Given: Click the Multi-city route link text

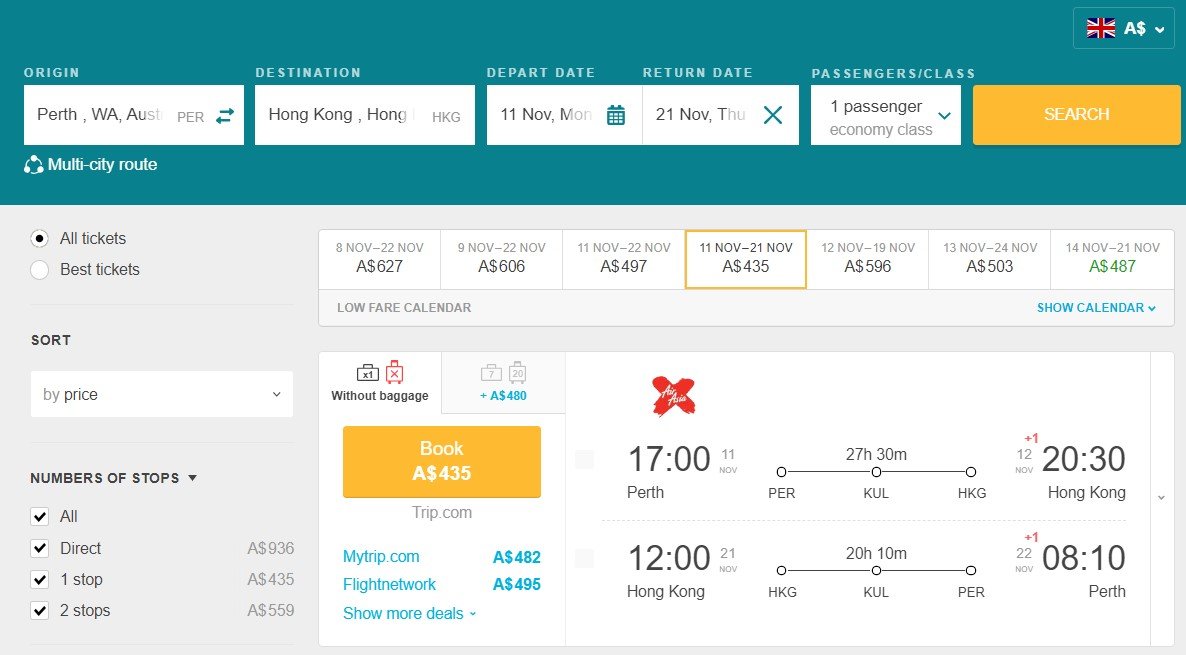Looking at the screenshot, I should 102,164.
